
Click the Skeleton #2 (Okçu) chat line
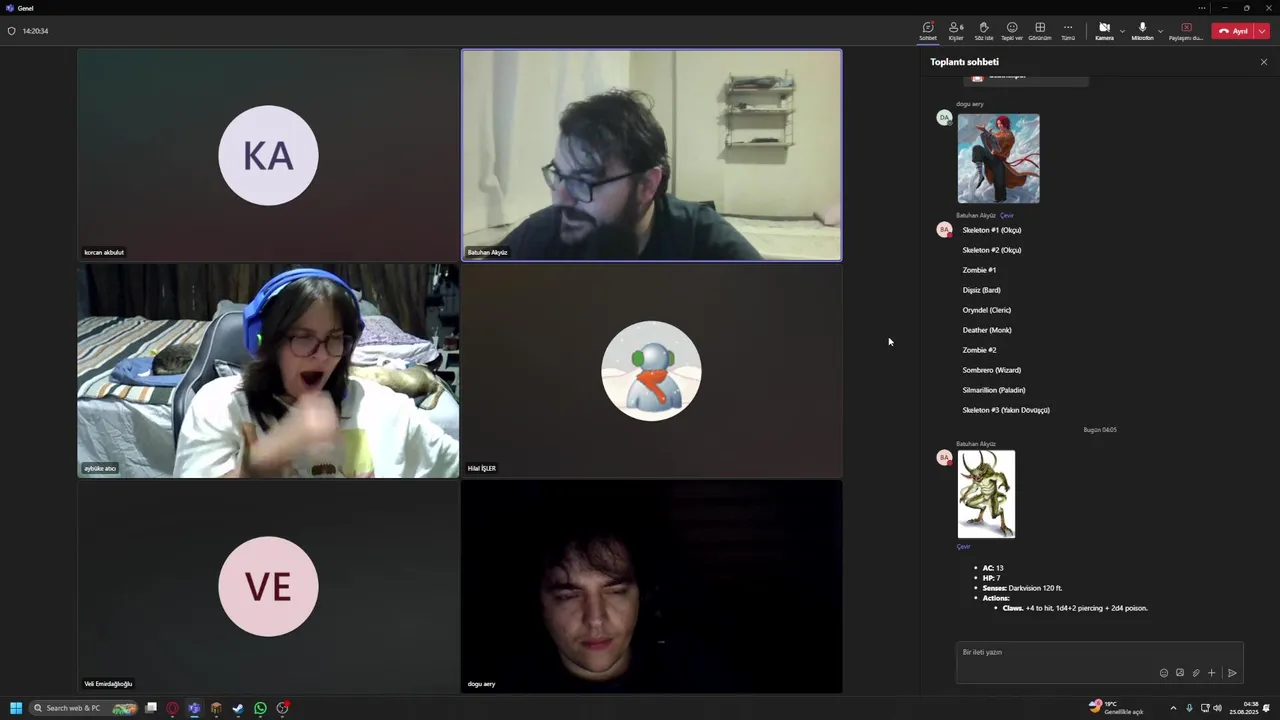[992, 250]
